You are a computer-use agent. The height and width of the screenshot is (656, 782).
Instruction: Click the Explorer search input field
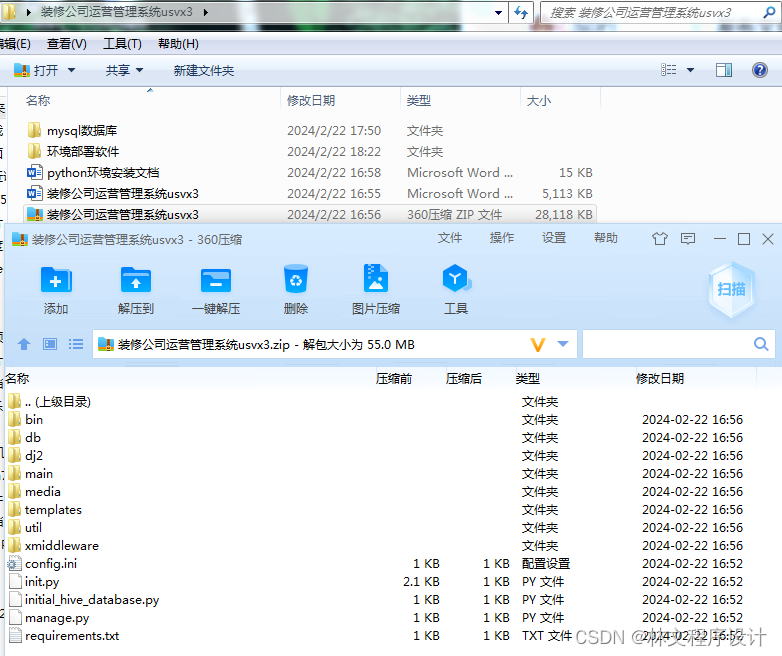[653, 12]
